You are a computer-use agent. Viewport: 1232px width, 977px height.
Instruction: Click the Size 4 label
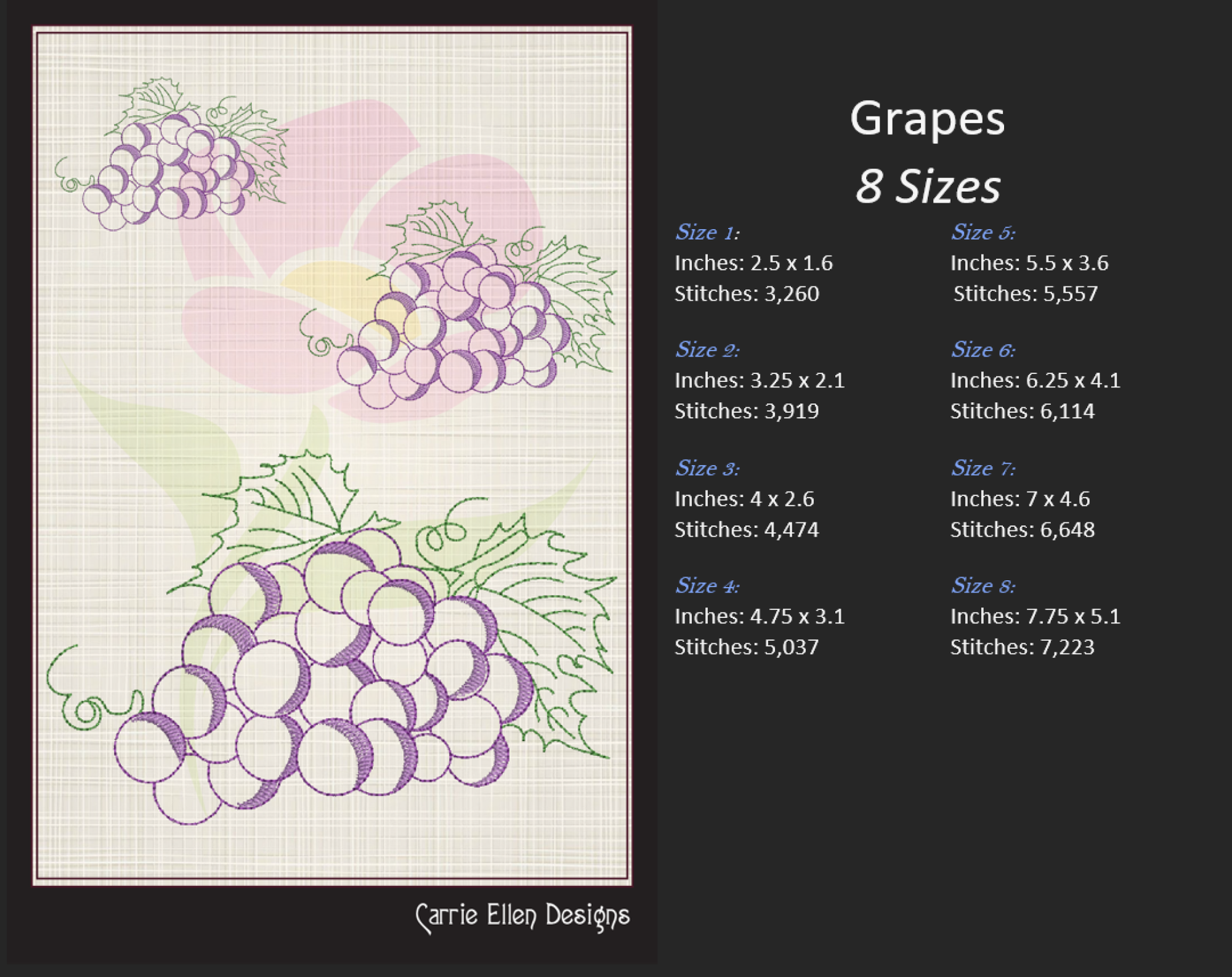(x=707, y=586)
